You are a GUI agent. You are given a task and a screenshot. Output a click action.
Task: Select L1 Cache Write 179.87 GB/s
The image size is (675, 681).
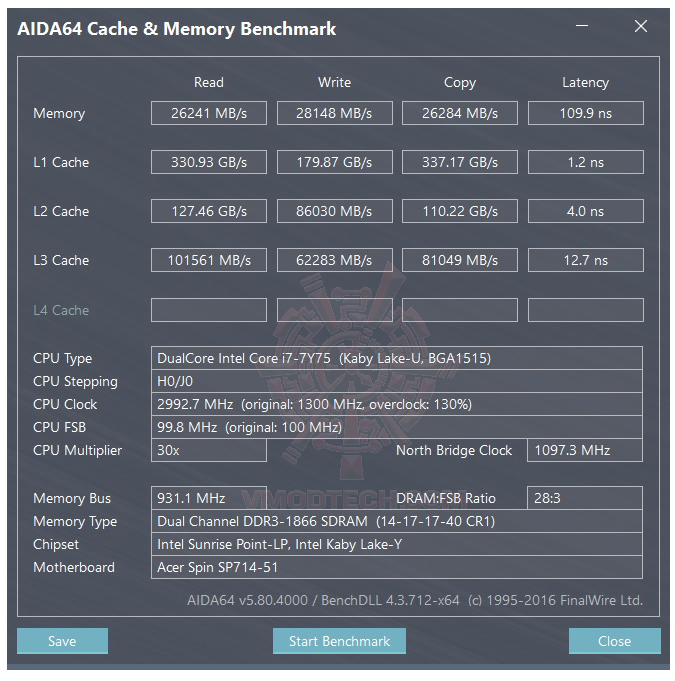coord(334,162)
